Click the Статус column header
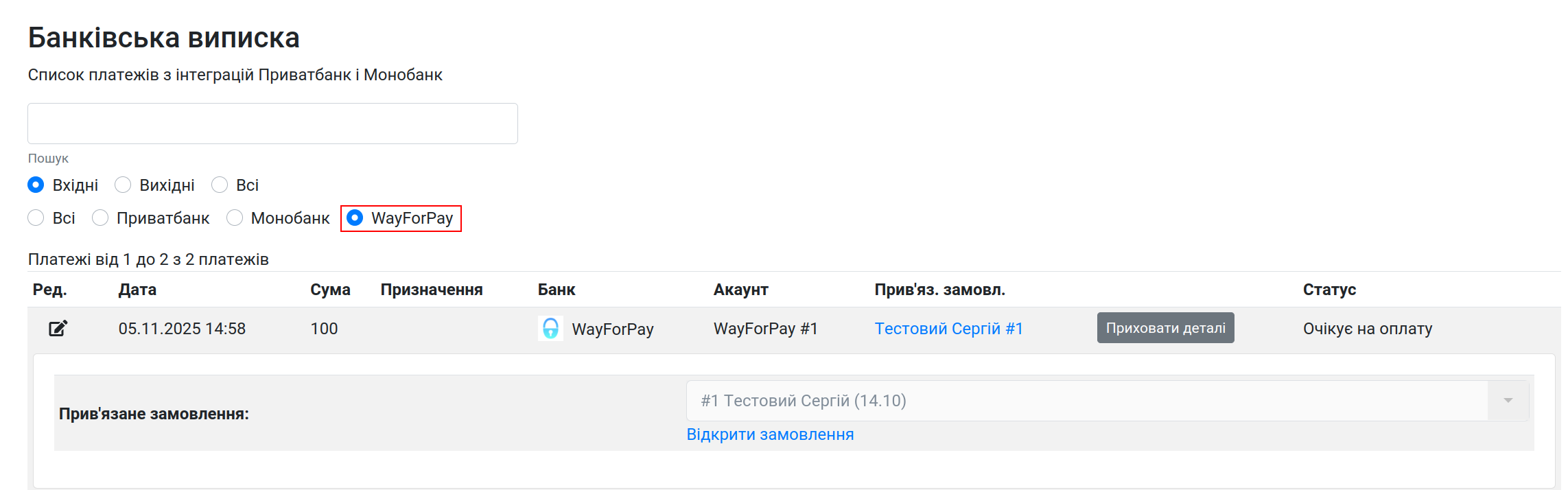 tap(1329, 290)
